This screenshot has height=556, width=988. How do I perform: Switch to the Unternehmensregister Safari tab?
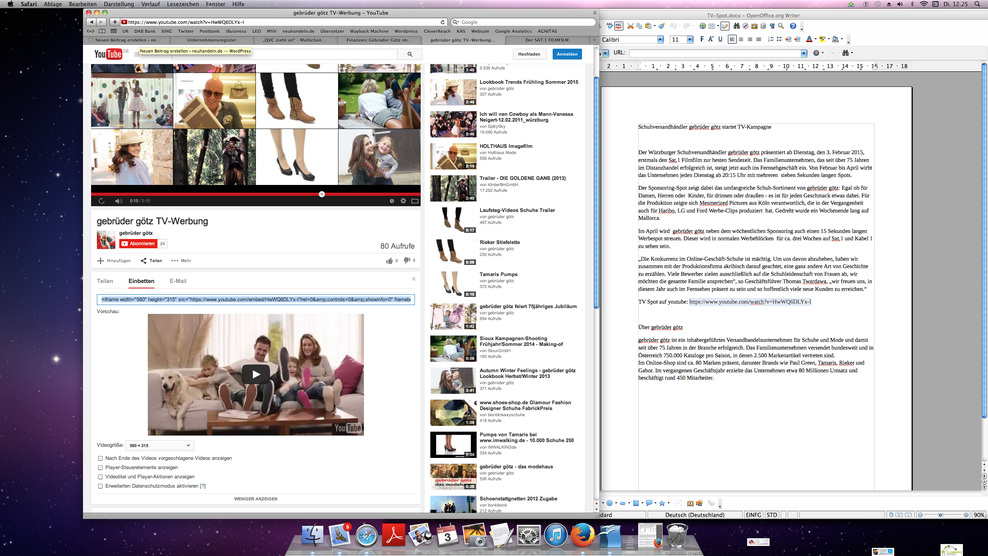(x=212, y=40)
